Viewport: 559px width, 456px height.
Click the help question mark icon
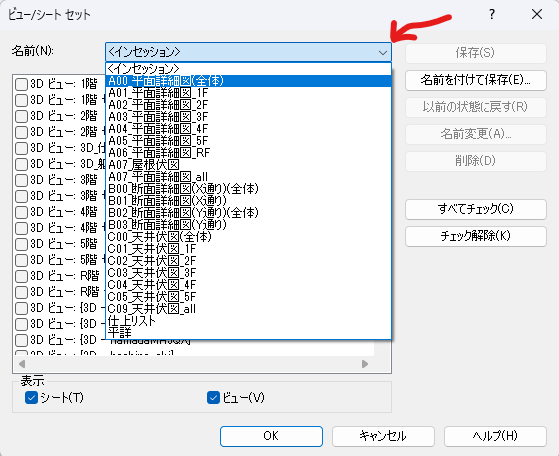point(492,14)
